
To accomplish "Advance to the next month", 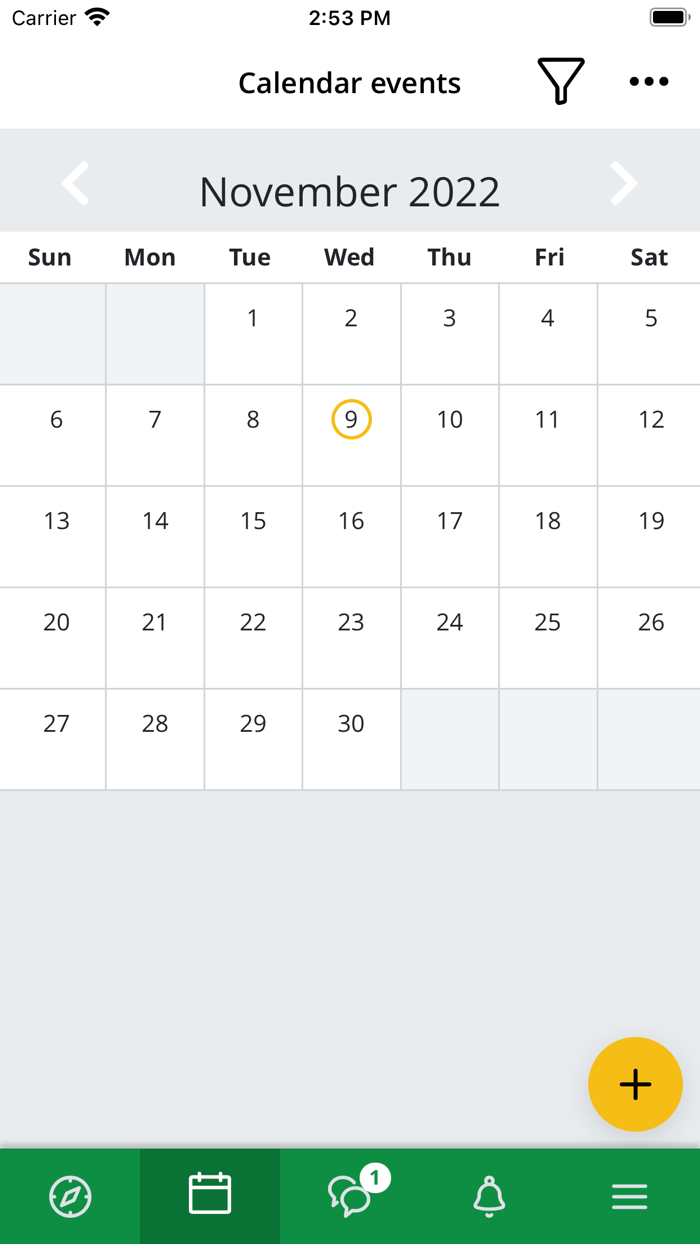I will (624, 184).
